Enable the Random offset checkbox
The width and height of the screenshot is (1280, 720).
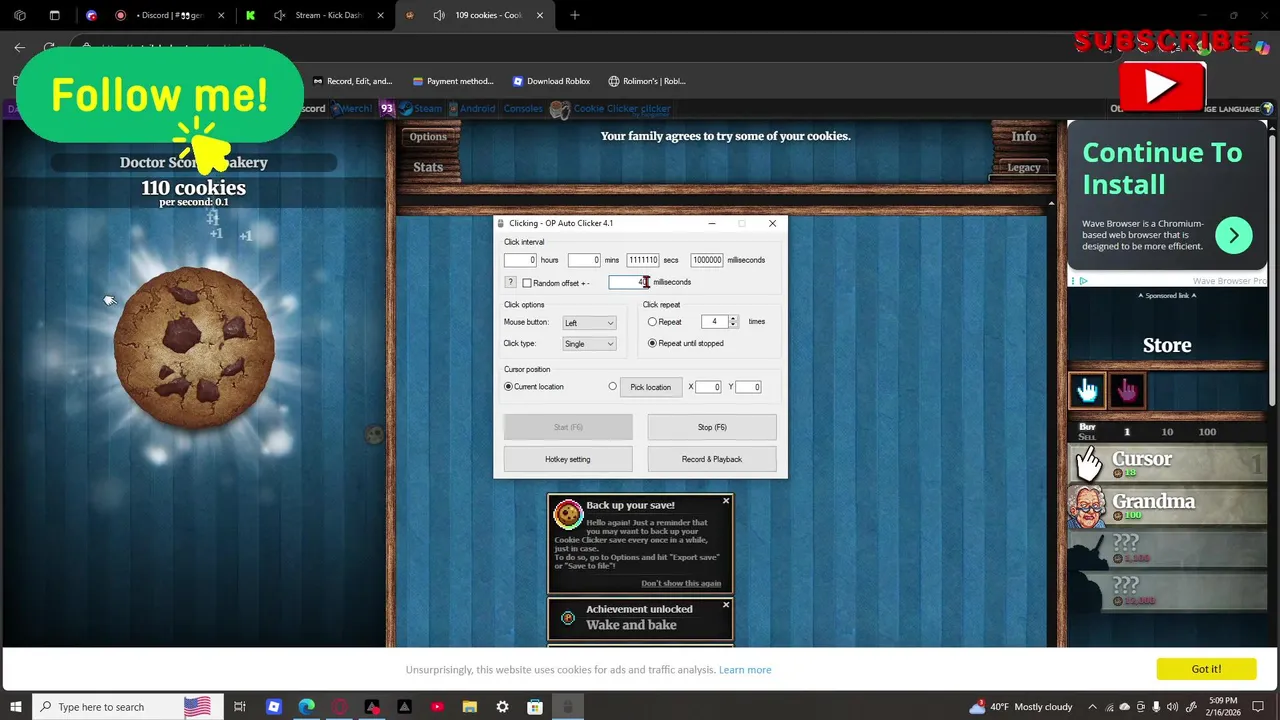pos(527,283)
